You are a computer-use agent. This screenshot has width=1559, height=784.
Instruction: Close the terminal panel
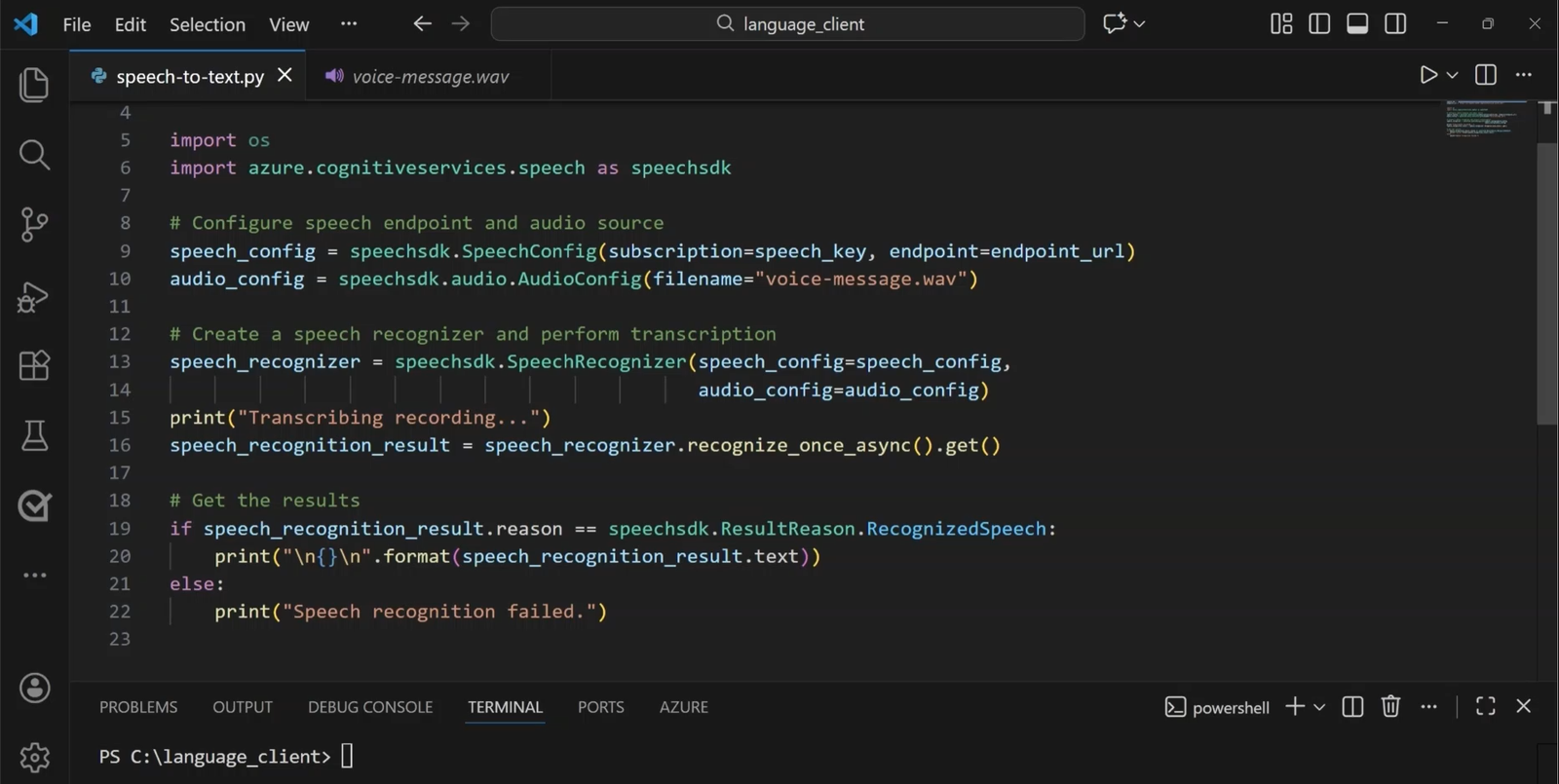click(x=1524, y=706)
